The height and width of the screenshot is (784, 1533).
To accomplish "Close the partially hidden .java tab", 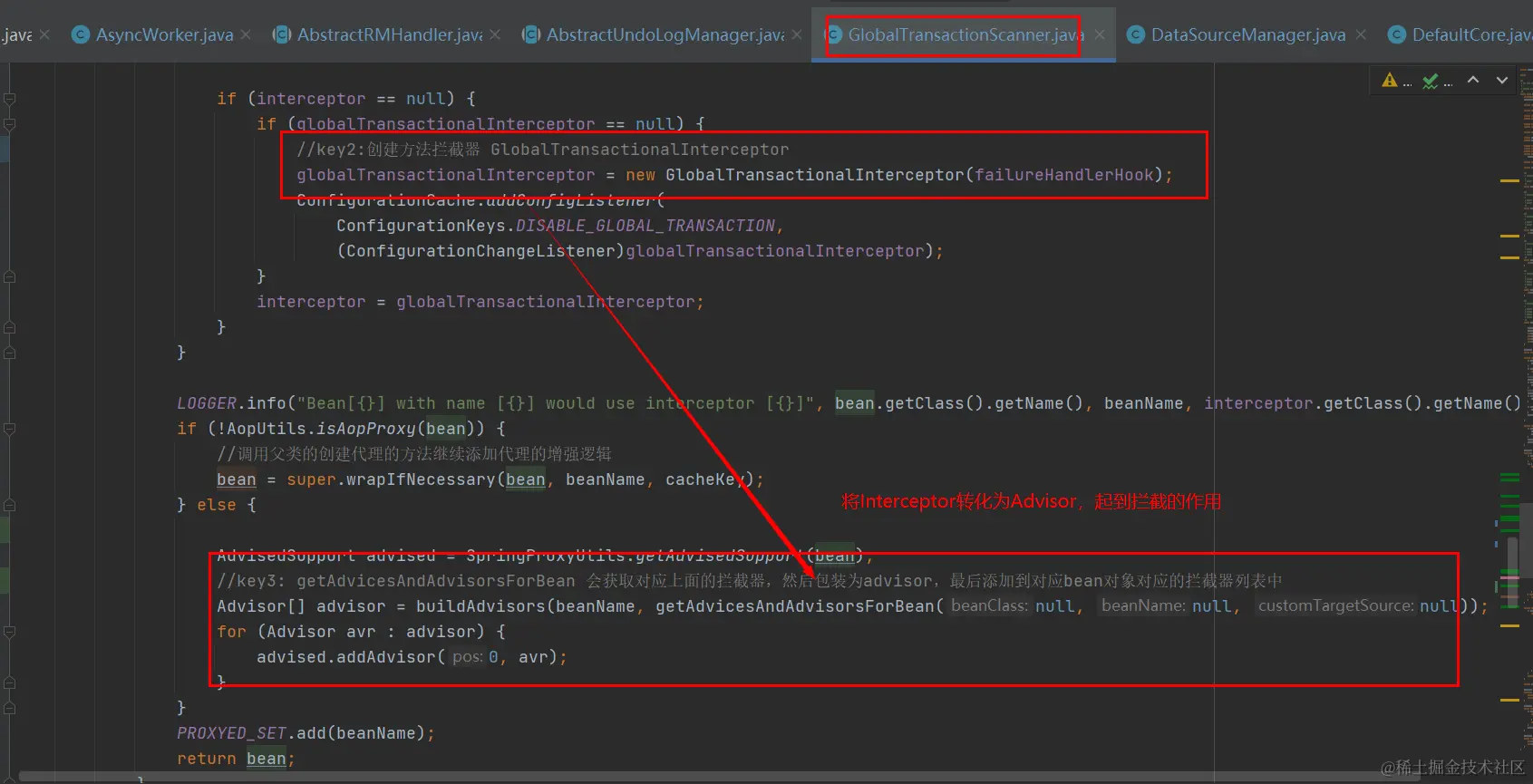I will click(x=44, y=34).
